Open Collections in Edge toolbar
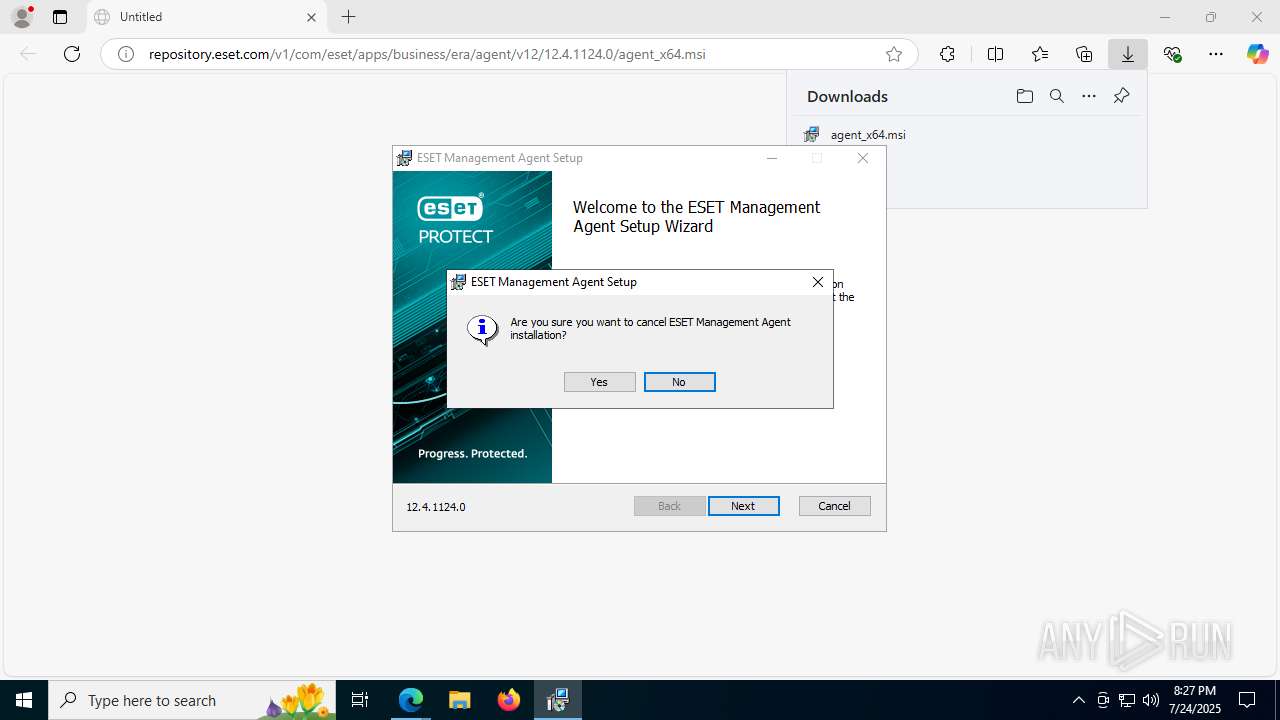The width and height of the screenshot is (1280, 720). coord(1084,54)
